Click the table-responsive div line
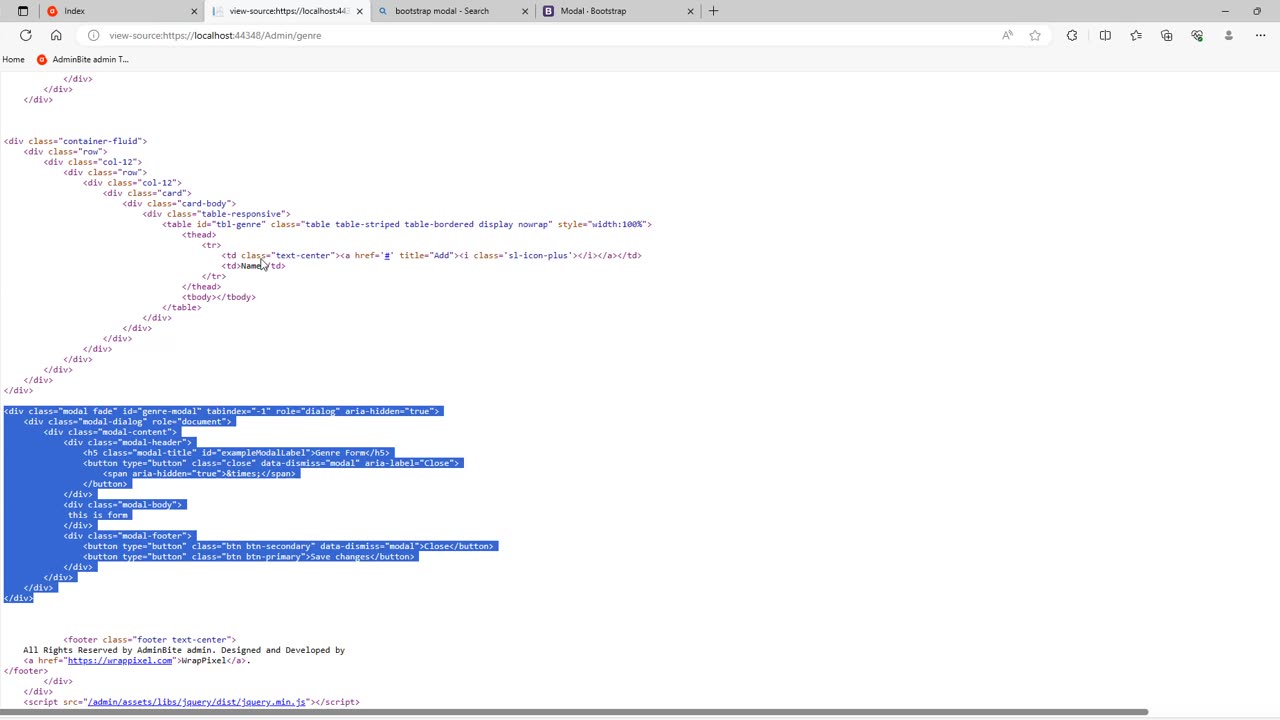This screenshot has height=720, width=1280. [216, 214]
